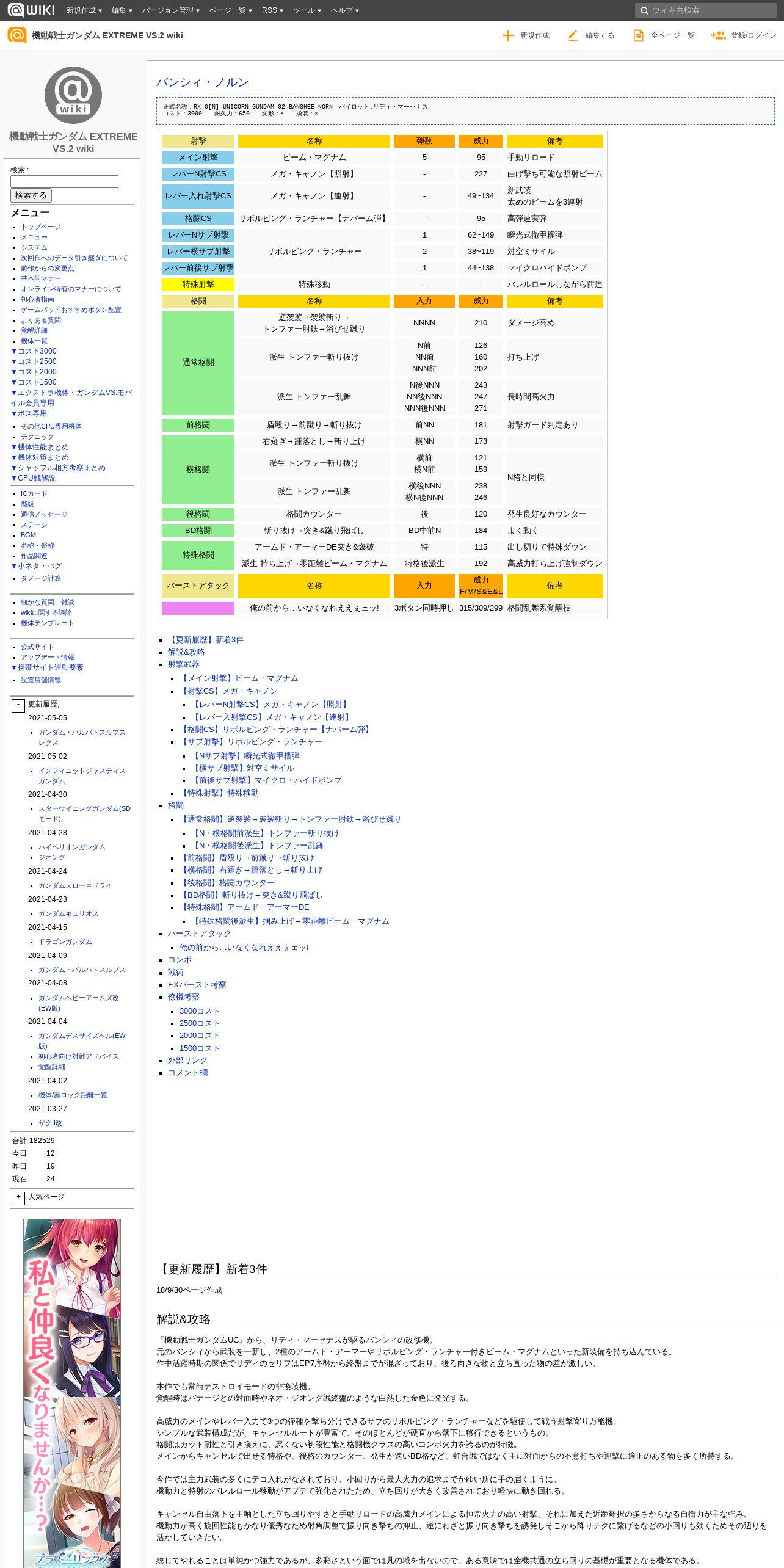Image resolution: width=784 pixels, height=1568 pixels.
Task: Expand the ボス専用 sidebar section
Action: point(29,413)
